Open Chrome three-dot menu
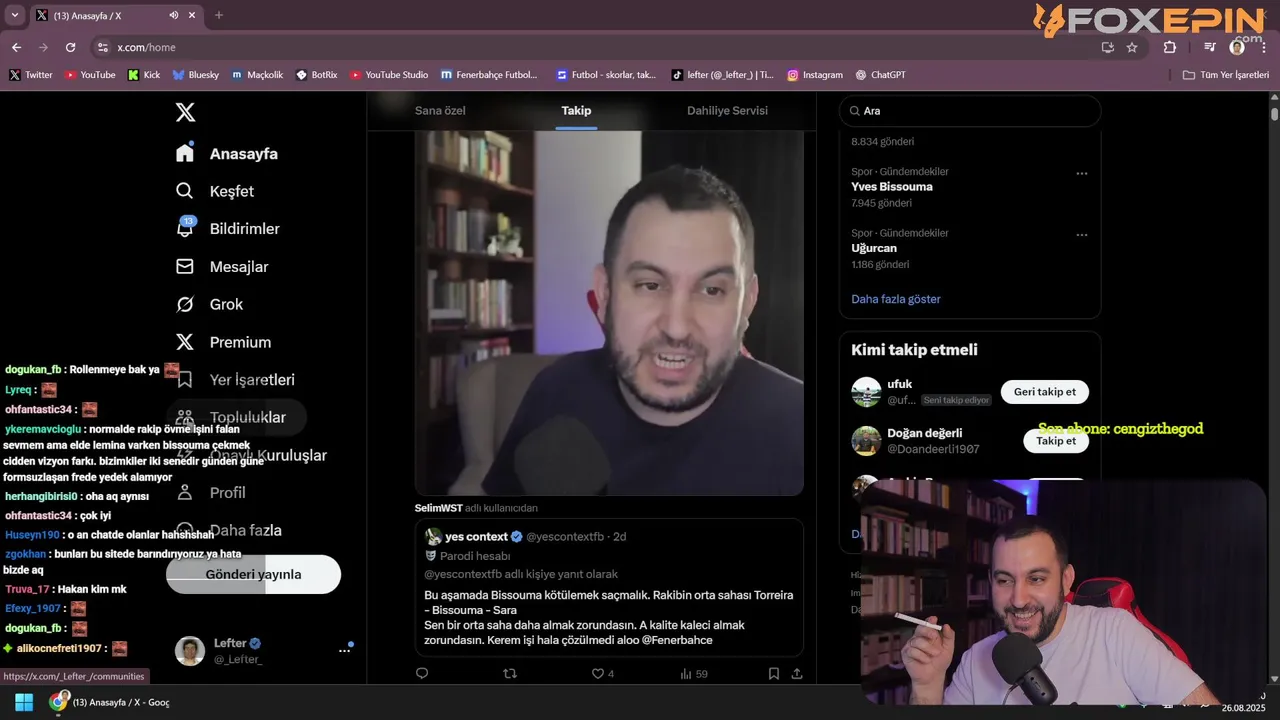The image size is (1280, 720). click(1264, 47)
